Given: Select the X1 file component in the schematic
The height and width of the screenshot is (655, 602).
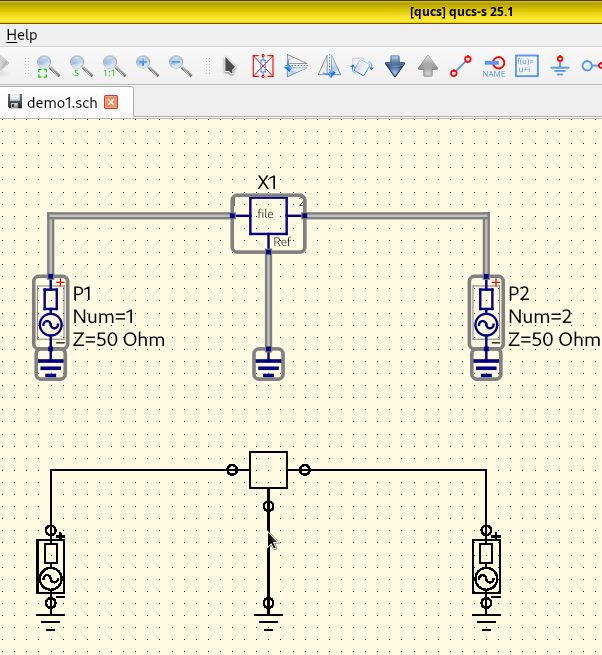Looking at the screenshot, I should [x=268, y=215].
